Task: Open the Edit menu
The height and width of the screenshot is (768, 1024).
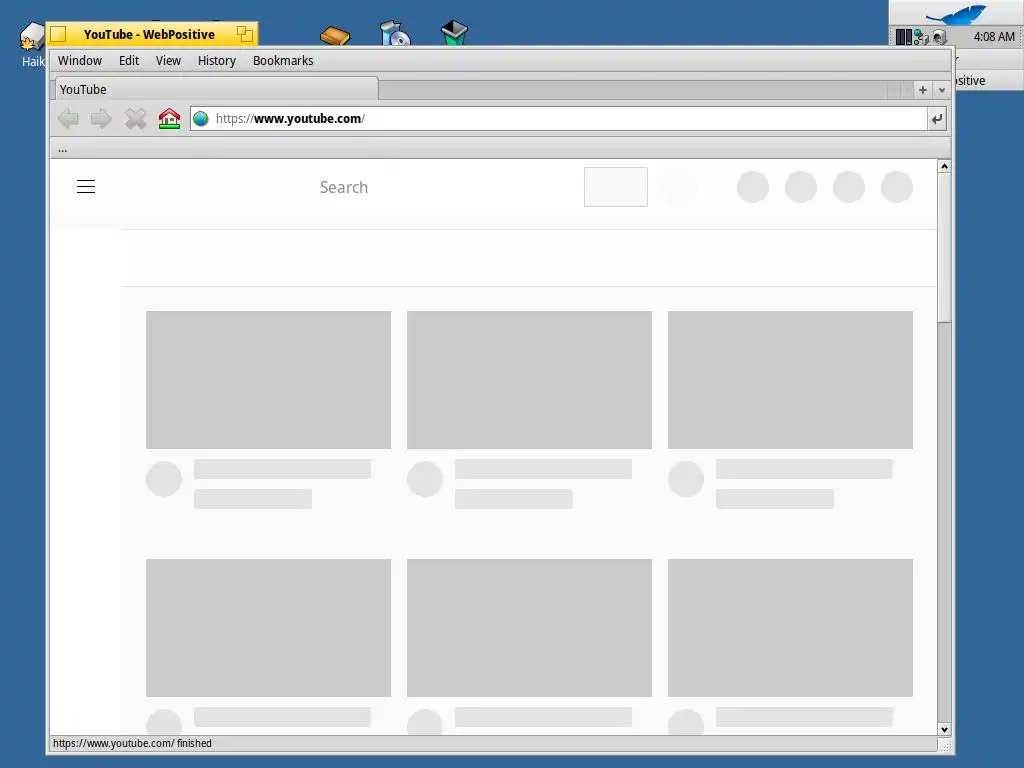Action: [129, 61]
